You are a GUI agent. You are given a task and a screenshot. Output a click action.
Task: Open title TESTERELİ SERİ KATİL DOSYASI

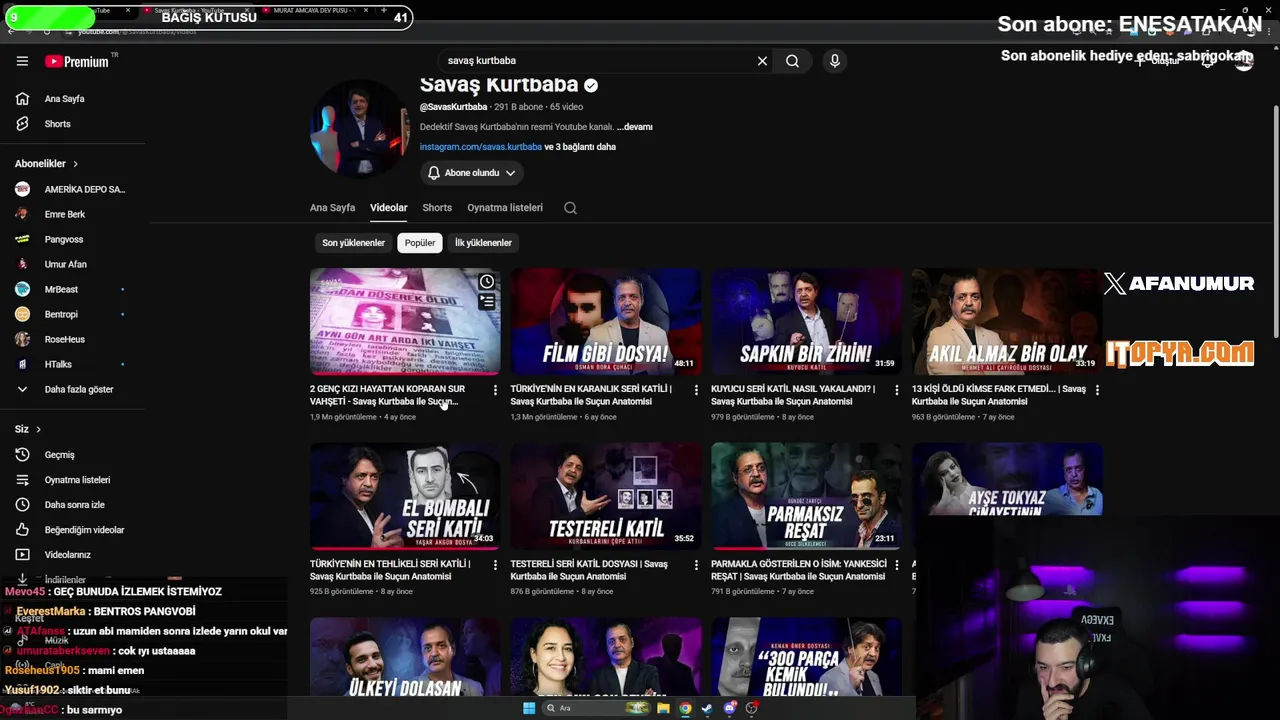(589, 570)
